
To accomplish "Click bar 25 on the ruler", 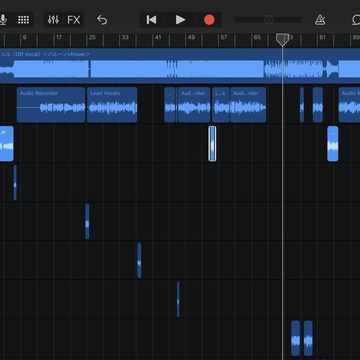I will 92,37.
